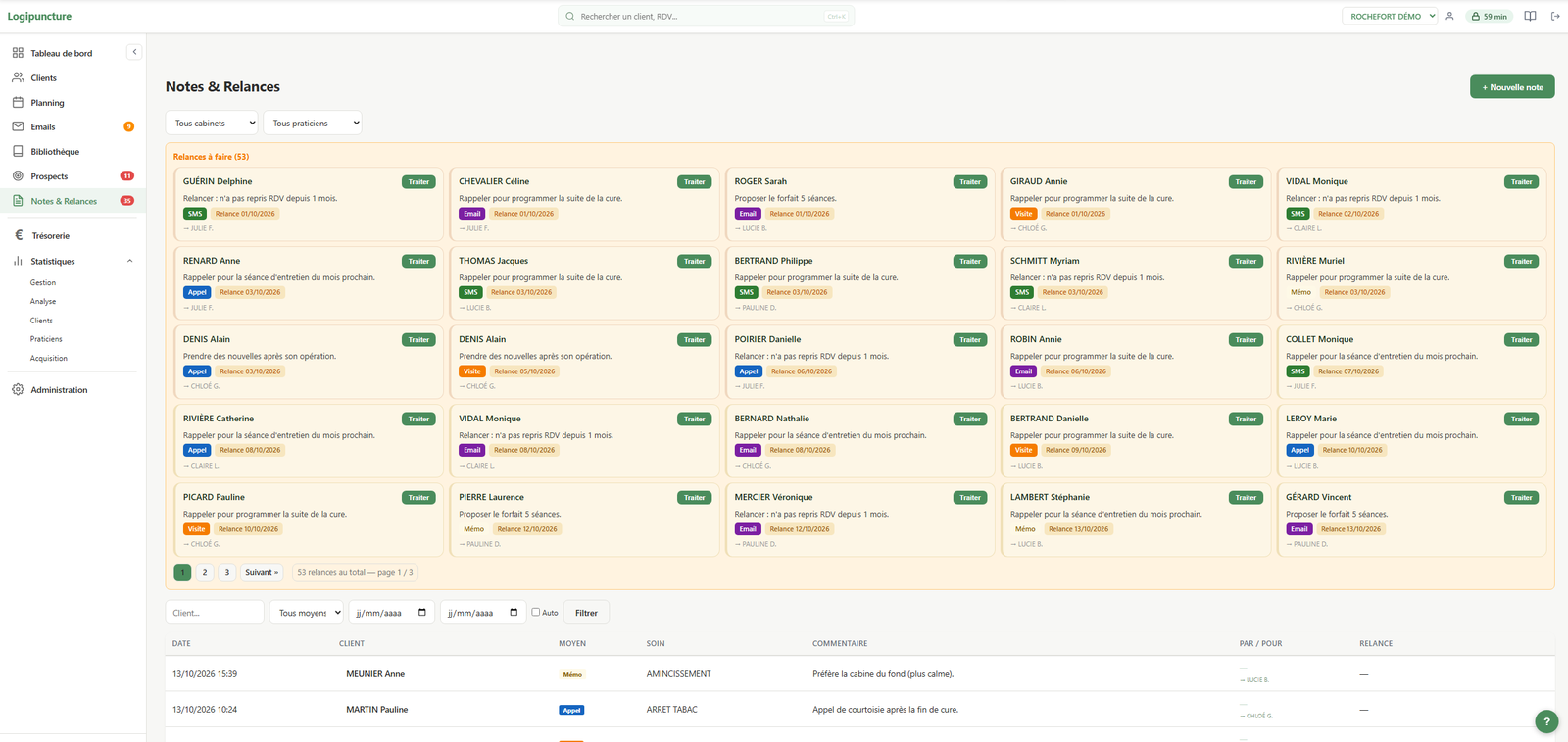
Task: Click the Client filter input field
Action: coord(215,613)
